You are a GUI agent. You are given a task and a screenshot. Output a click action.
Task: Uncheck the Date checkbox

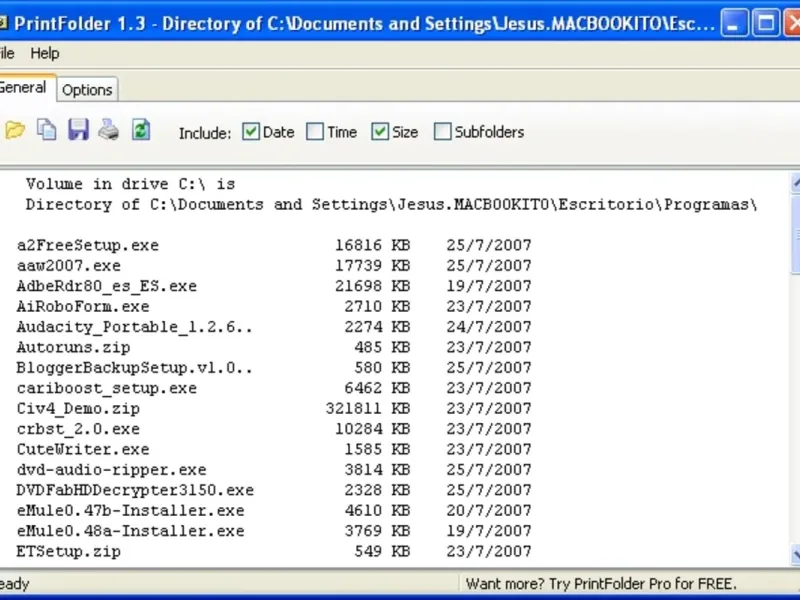(251, 132)
